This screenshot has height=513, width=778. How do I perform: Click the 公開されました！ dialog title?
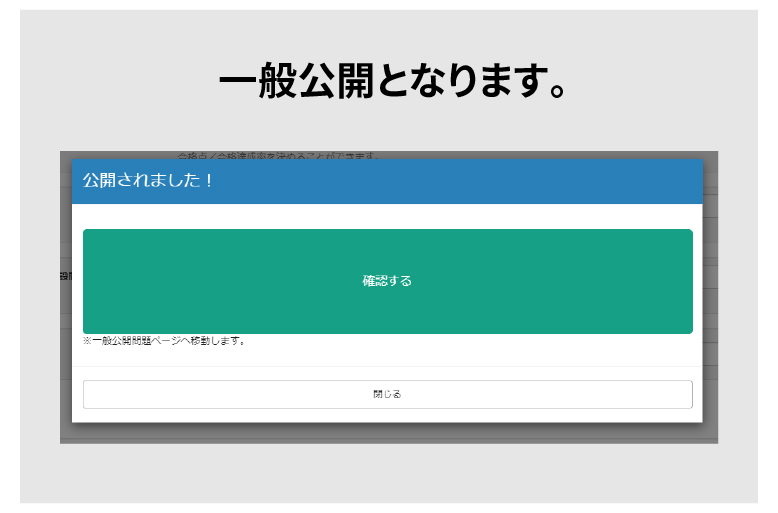[148, 182]
